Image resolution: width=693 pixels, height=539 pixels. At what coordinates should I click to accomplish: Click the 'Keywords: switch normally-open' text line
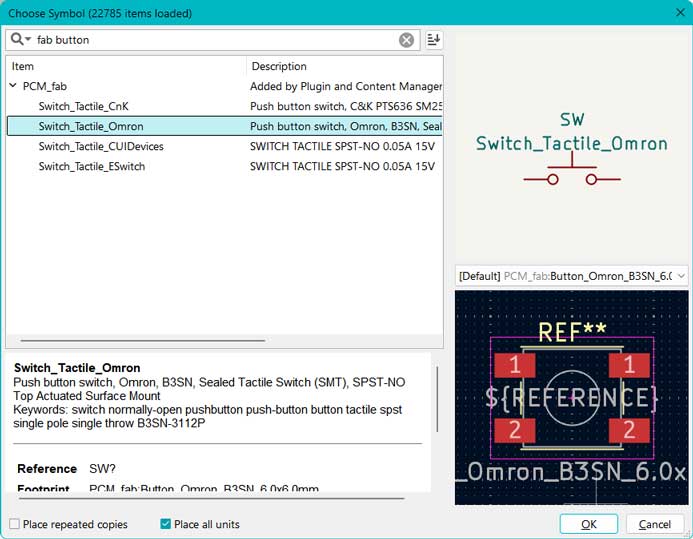click(x=208, y=410)
